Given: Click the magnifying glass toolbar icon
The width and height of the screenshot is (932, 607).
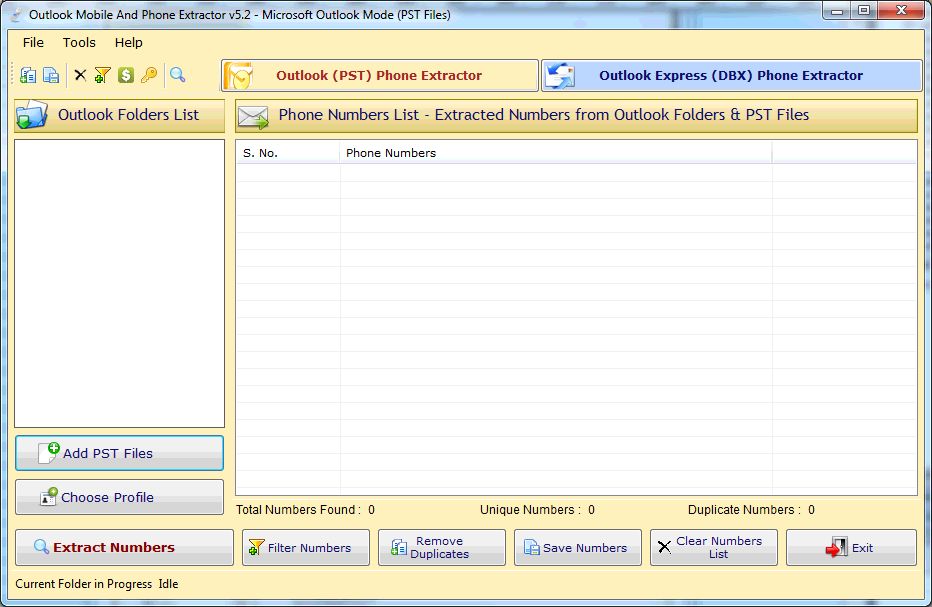Looking at the screenshot, I should (177, 75).
